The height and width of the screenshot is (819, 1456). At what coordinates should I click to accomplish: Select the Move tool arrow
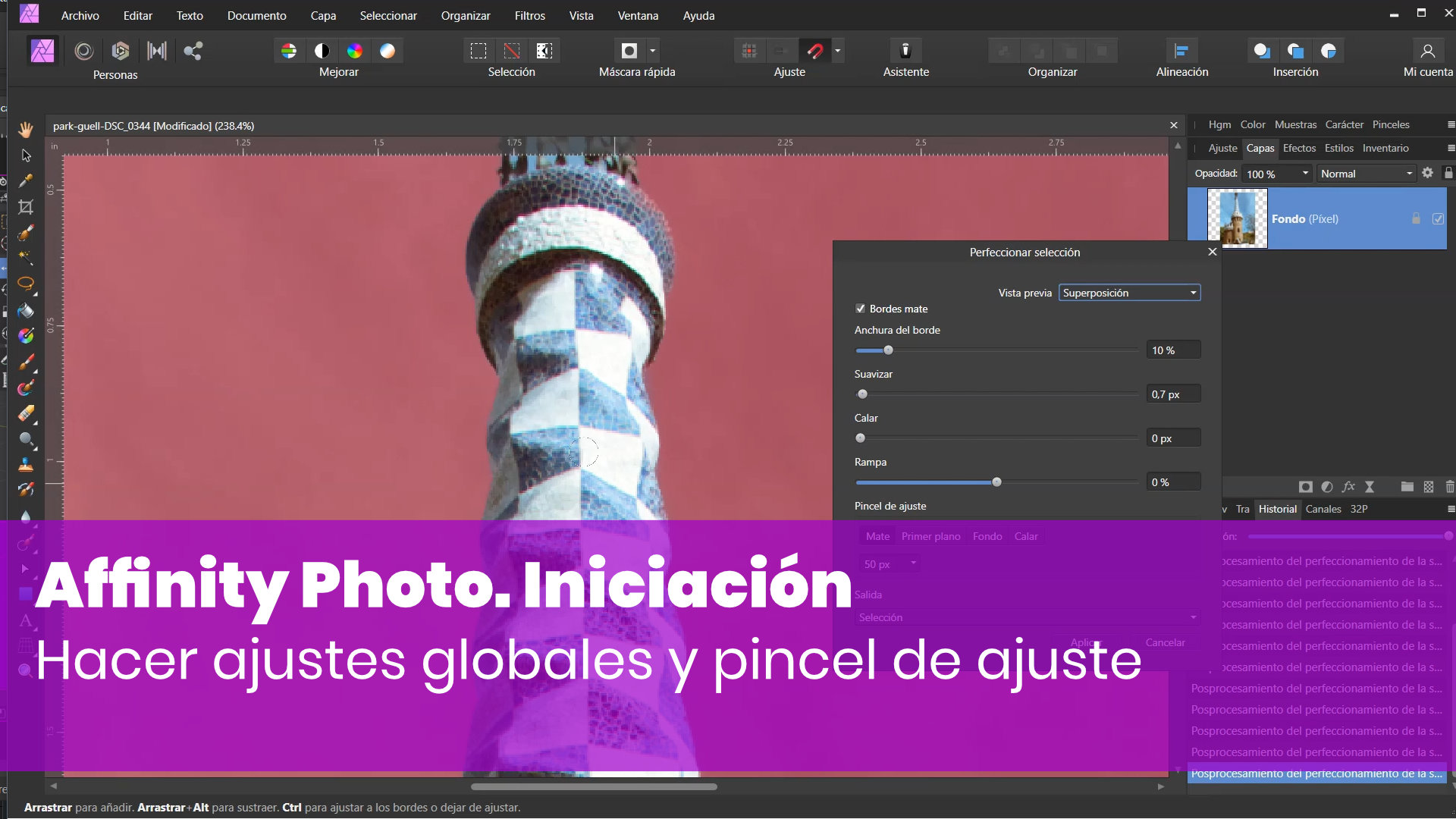(26, 155)
